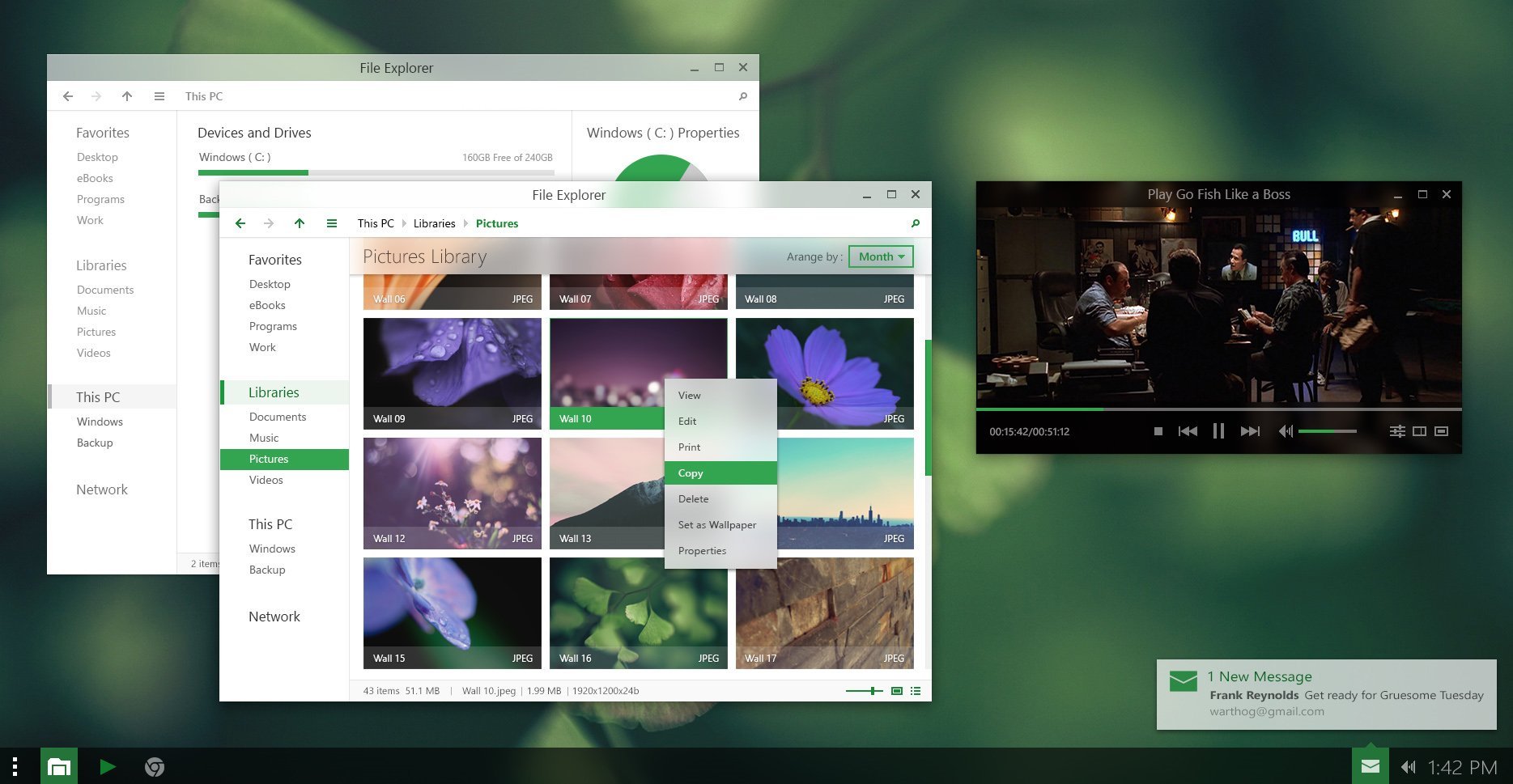This screenshot has width=1513, height=784.
Task: Open the hamburger menu in File Explorer
Action: (332, 223)
